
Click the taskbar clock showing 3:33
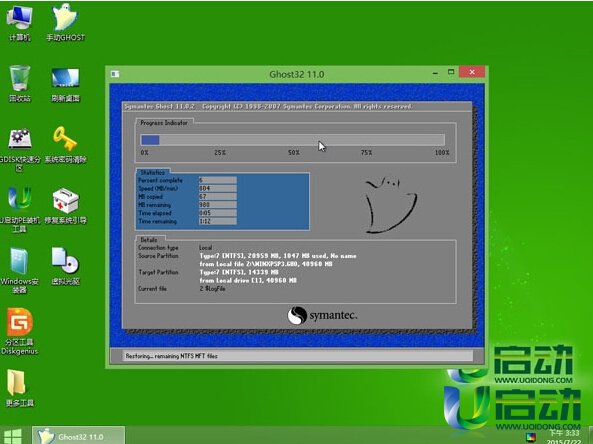564,437
